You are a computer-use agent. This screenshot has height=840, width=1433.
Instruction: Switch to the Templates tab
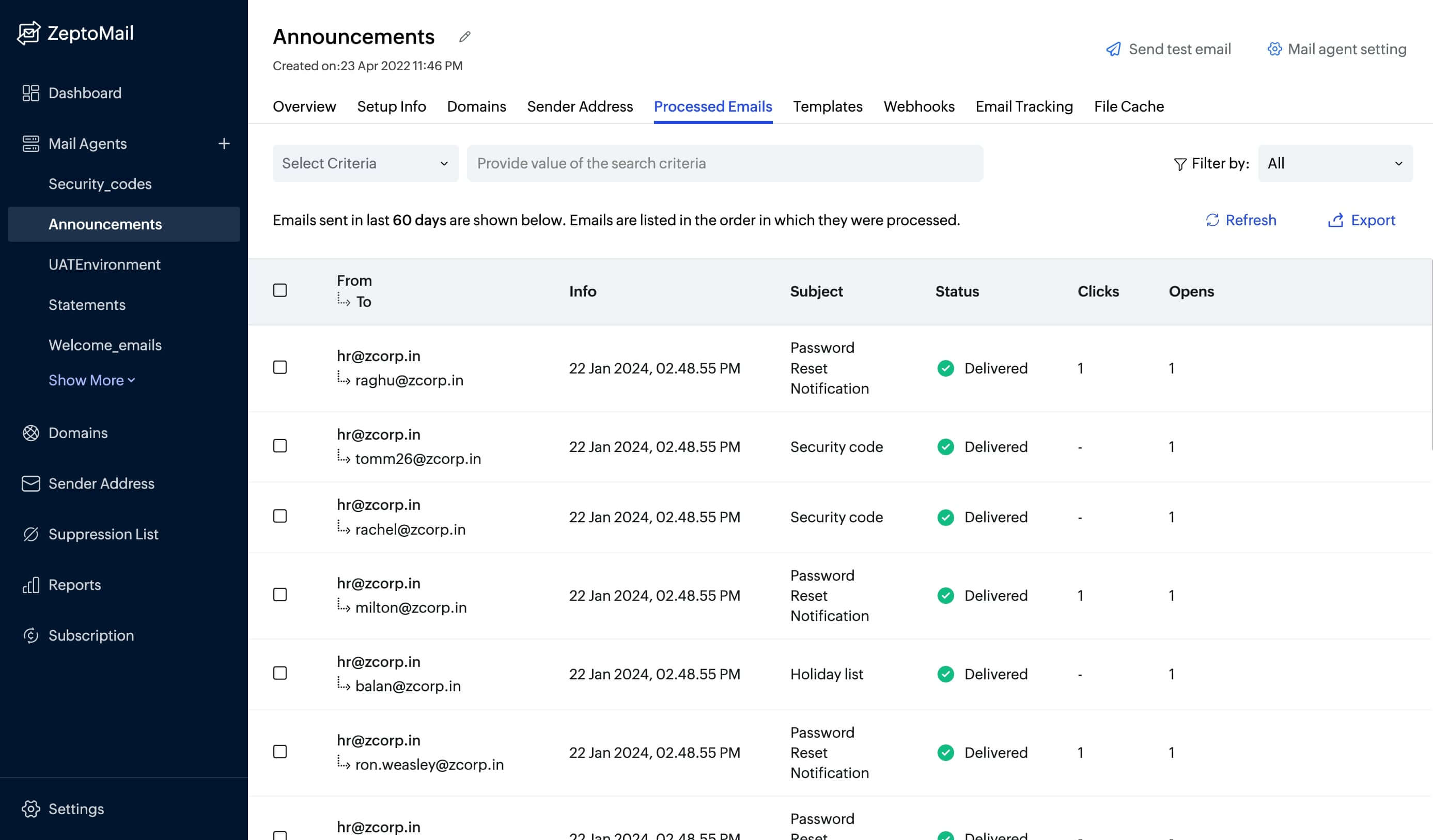point(828,106)
